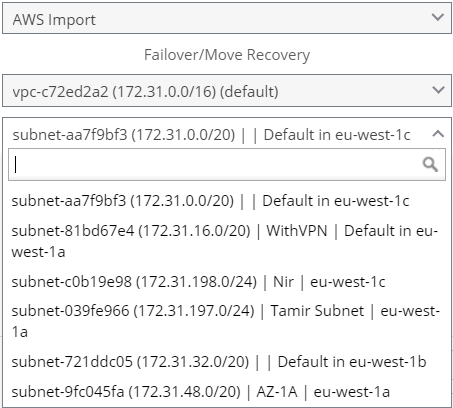Select subnet-c0b19e98 Nir option
453x408 pixels.
coord(227,282)
